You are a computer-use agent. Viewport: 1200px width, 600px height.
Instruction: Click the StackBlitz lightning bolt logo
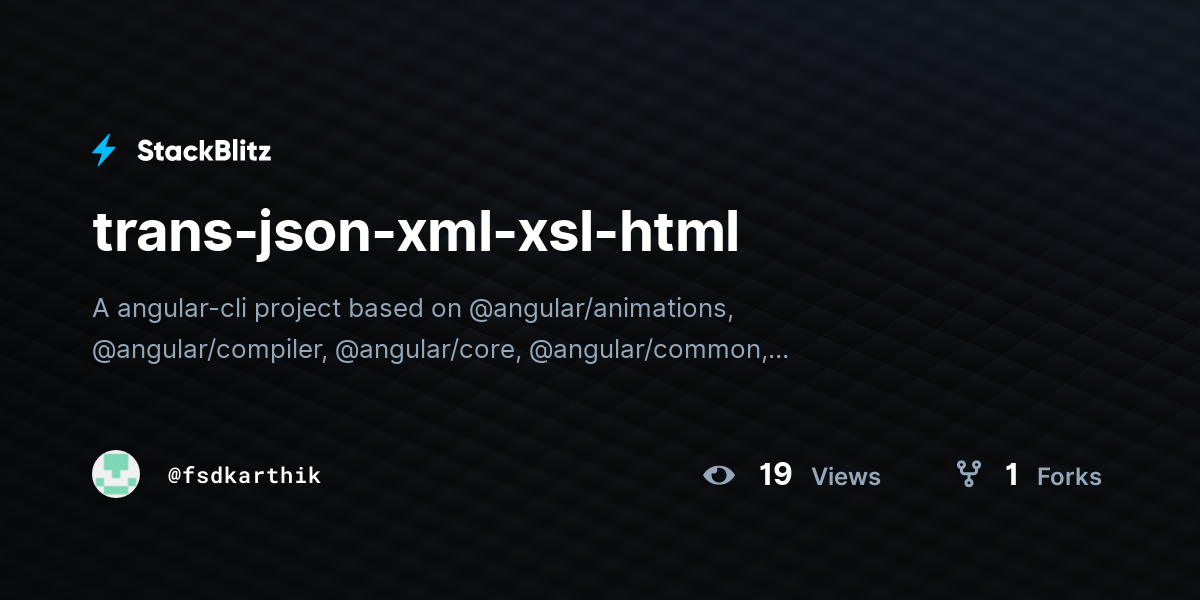point(104,150)
